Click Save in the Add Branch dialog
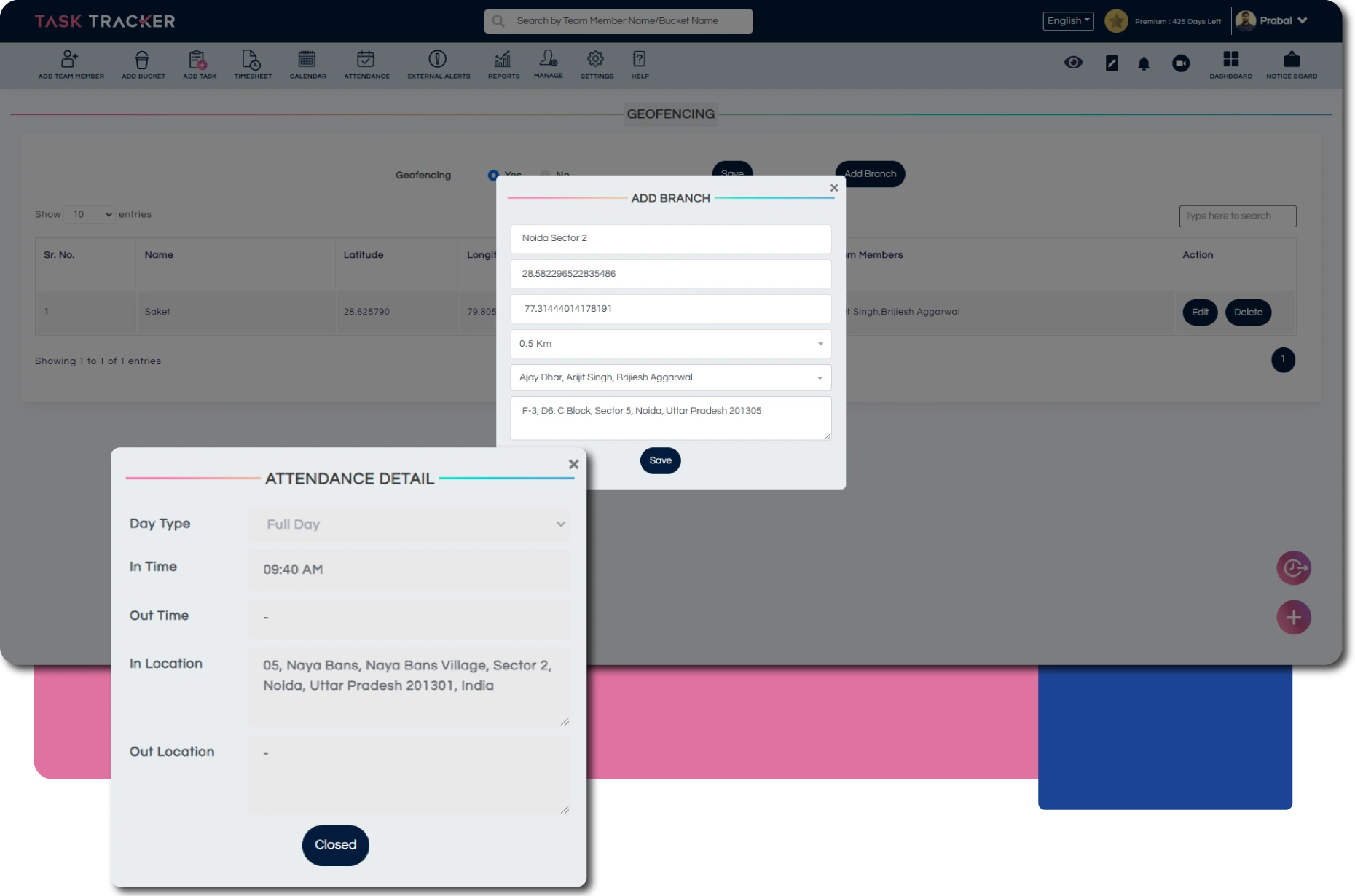 coord(660,460)
